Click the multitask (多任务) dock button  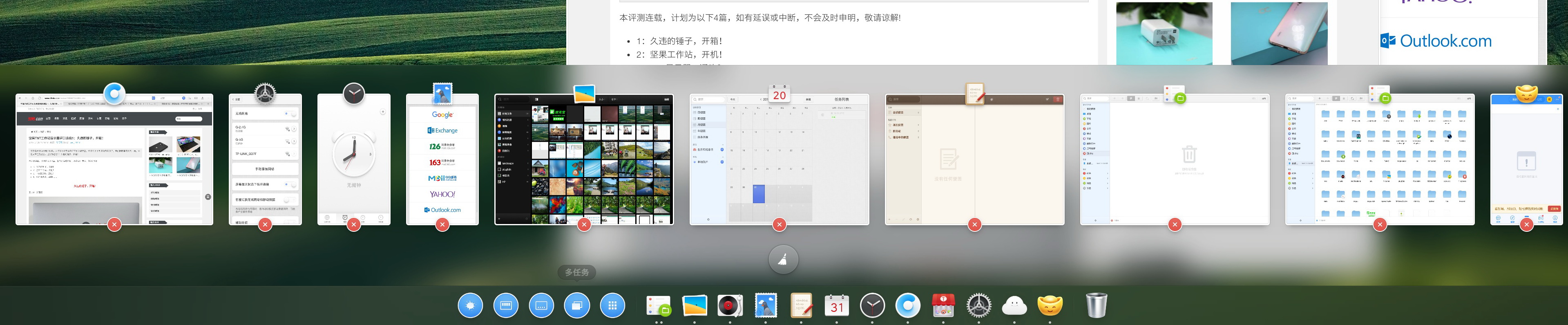[577, 305]
